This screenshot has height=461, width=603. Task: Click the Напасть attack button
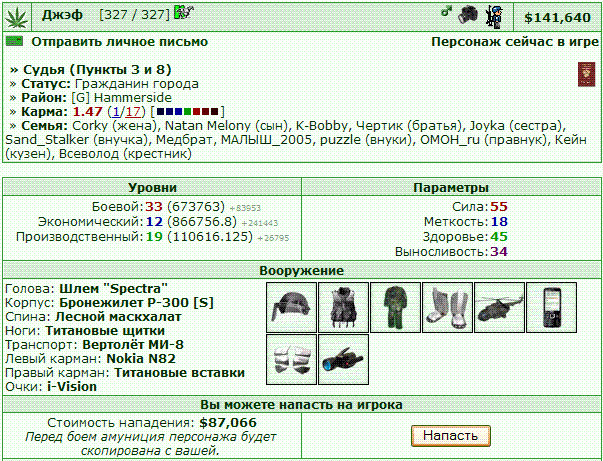pos(451,436)
